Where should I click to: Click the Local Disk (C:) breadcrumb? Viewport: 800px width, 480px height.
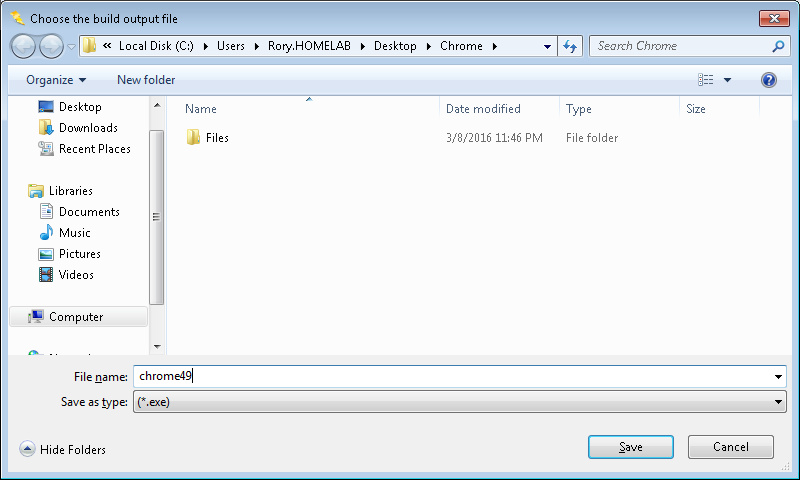coord(156,46)
